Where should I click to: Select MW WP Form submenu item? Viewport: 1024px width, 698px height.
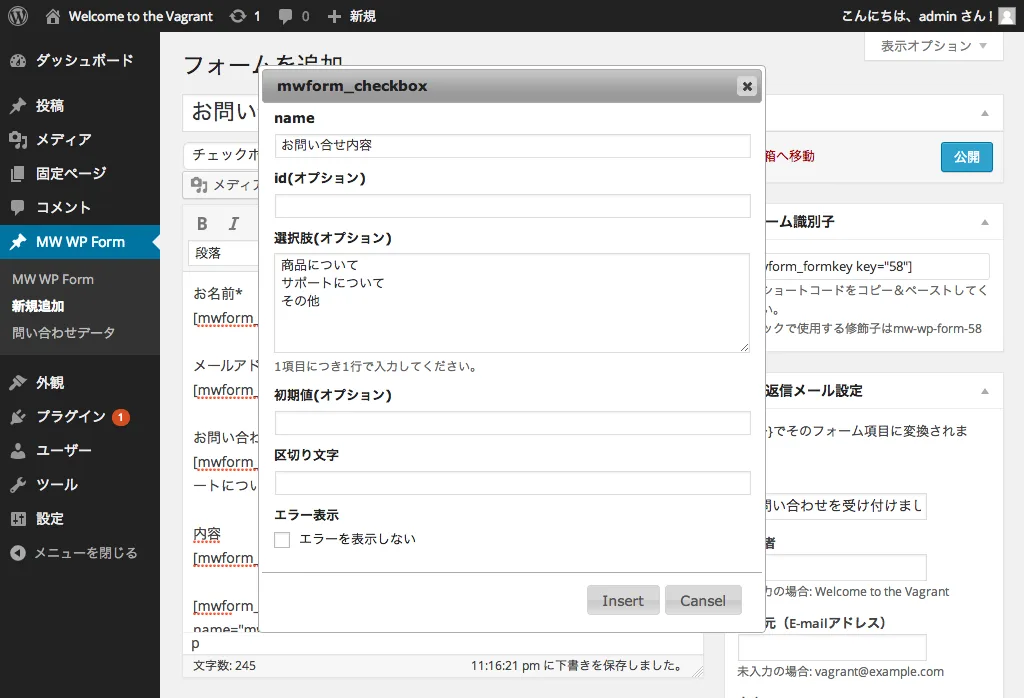click(x=53, y=279)
